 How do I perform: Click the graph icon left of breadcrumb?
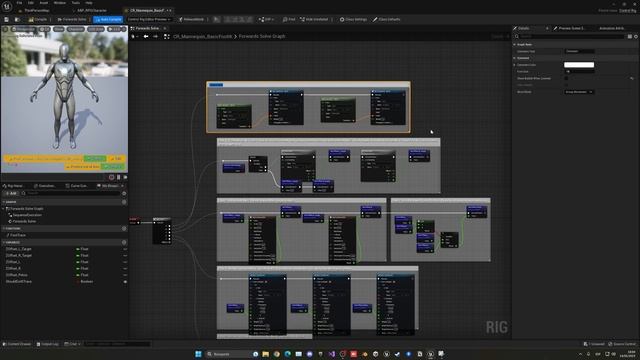coord(167,37)
